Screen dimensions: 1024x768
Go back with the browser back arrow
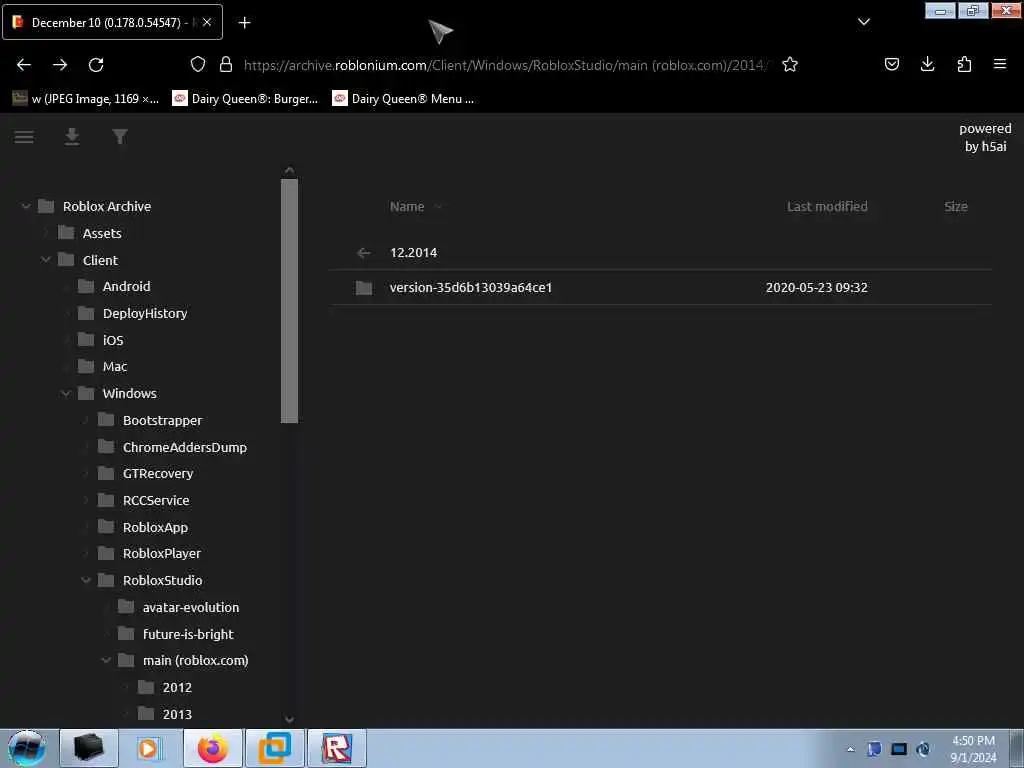coord(24,65)
